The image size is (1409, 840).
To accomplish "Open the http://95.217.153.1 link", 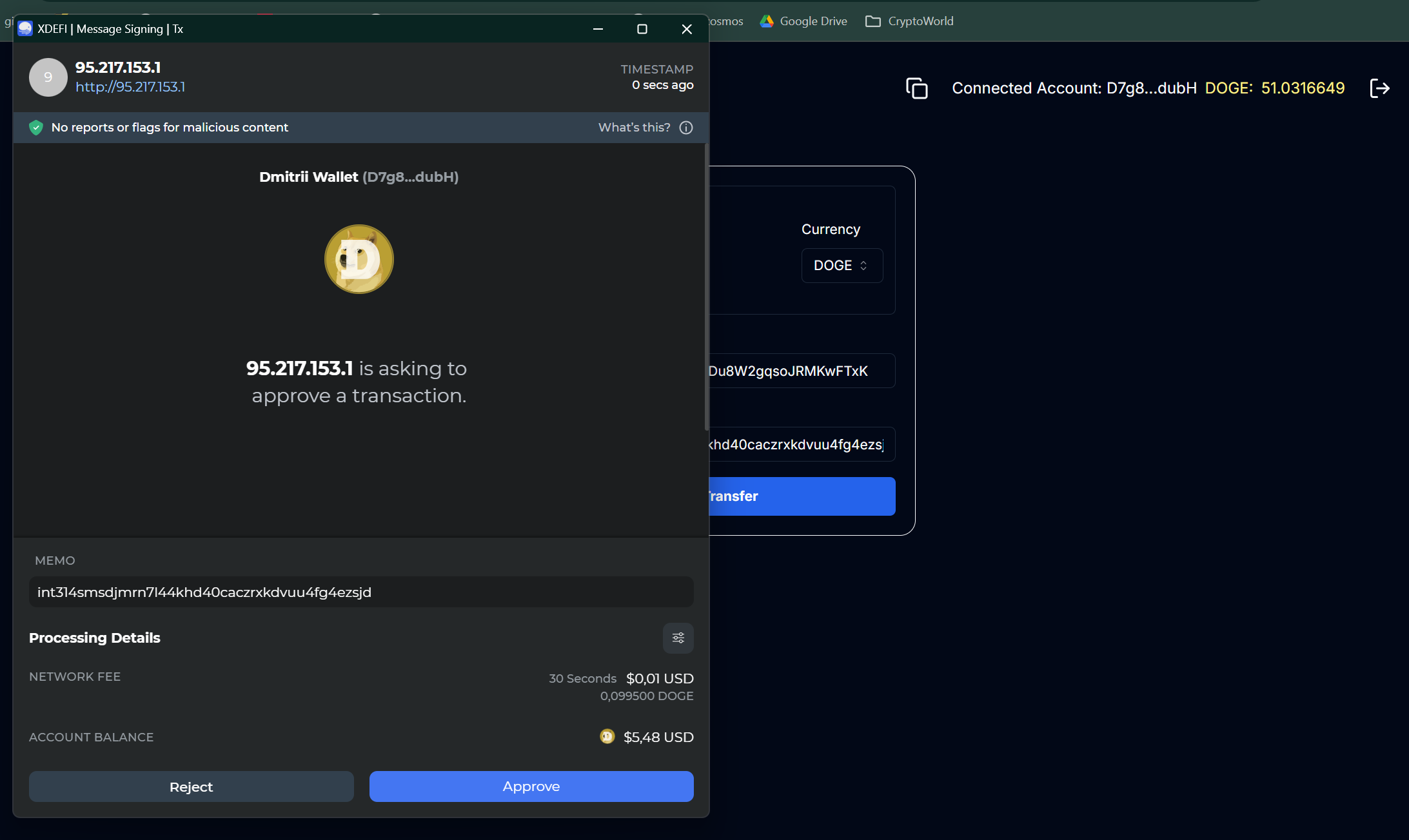I will pos(130,87).
